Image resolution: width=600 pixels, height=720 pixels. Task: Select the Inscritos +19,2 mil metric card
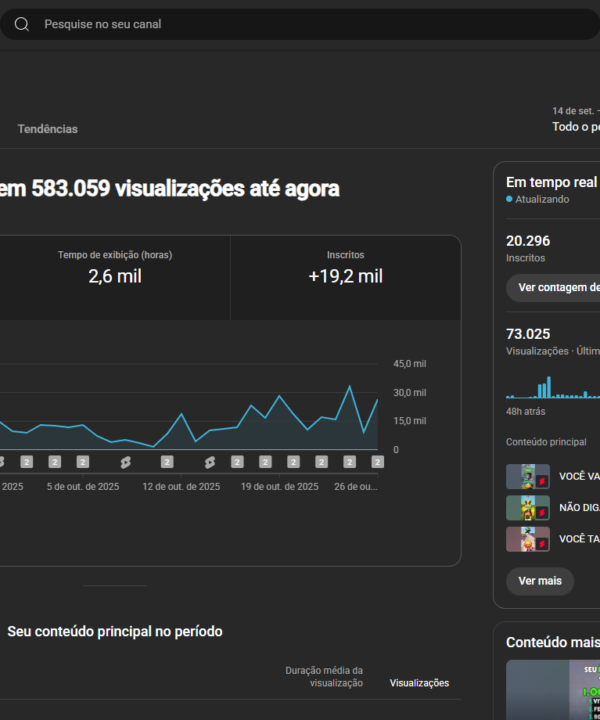[x=345, y=268]
